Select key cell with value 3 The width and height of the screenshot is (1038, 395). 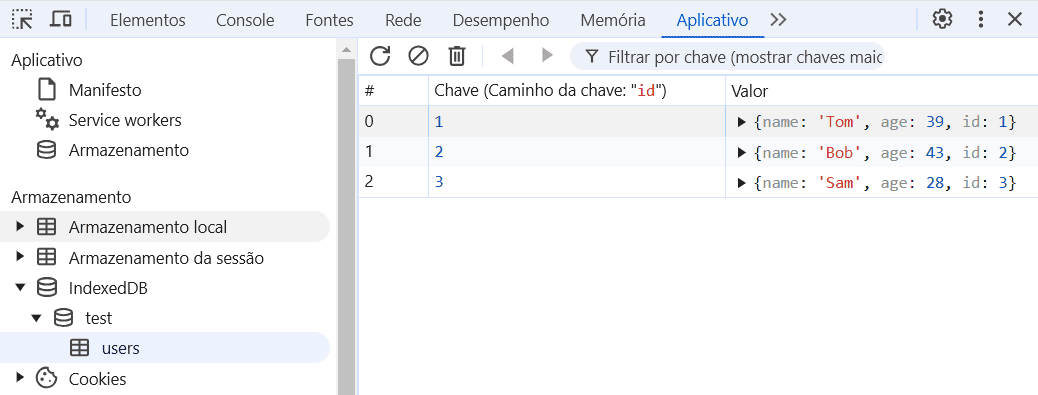pos(577,183)
